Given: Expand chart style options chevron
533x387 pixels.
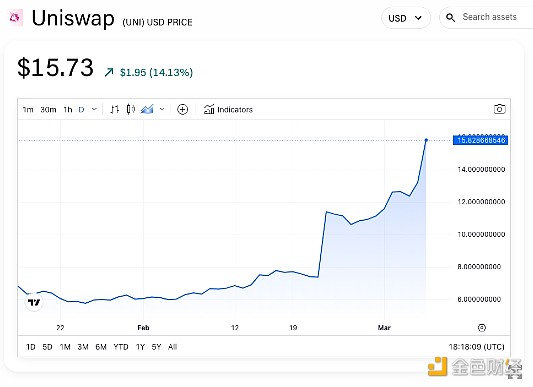Looking at the screenshot, I should pos(162,109).
